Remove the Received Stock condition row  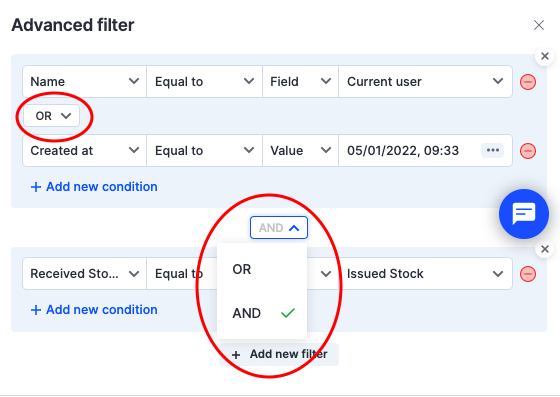[528, 274]
